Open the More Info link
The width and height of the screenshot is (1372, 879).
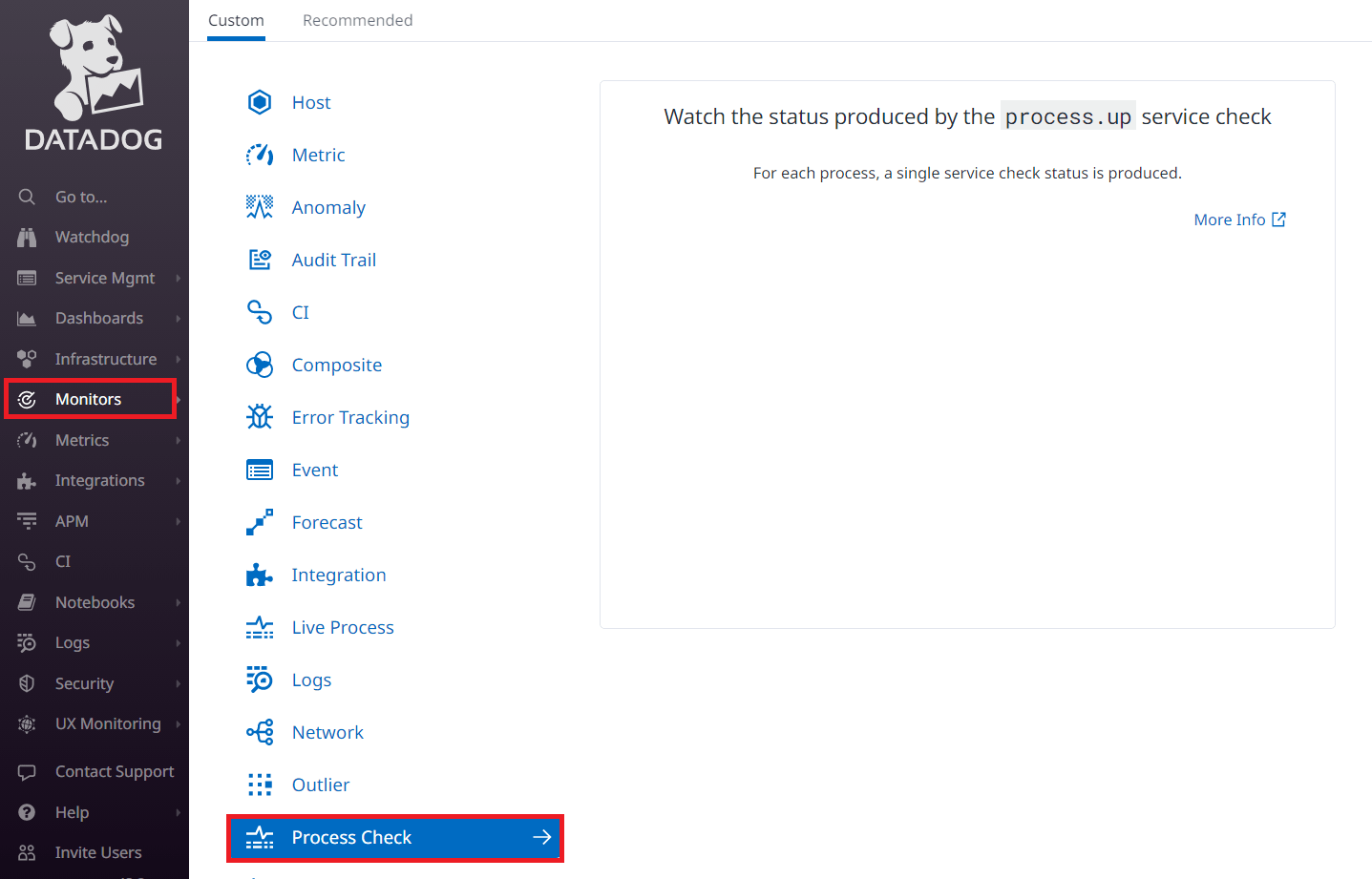click(x=1240, y=220)
